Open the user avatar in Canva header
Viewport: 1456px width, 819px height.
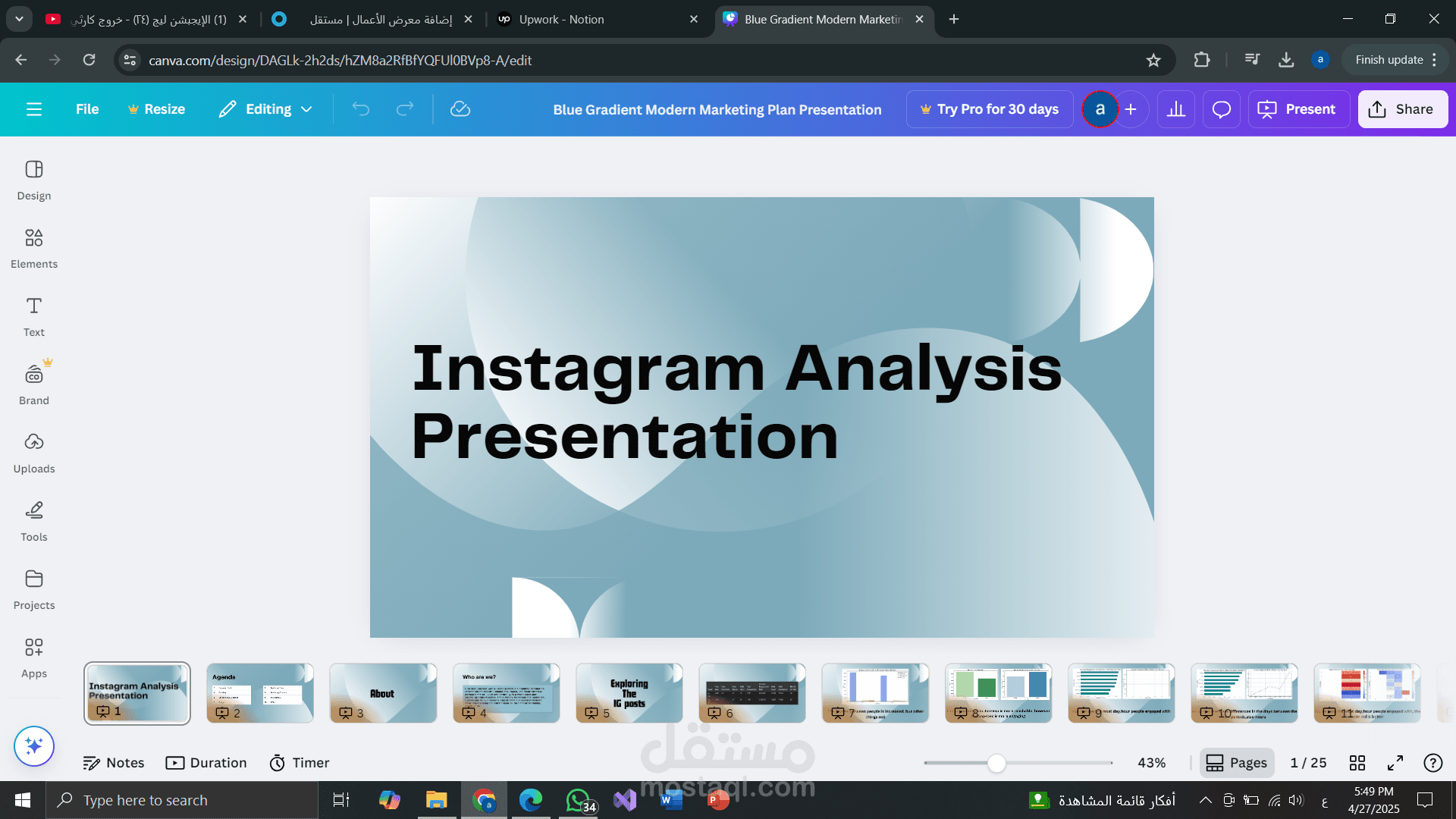point(1100,109)
